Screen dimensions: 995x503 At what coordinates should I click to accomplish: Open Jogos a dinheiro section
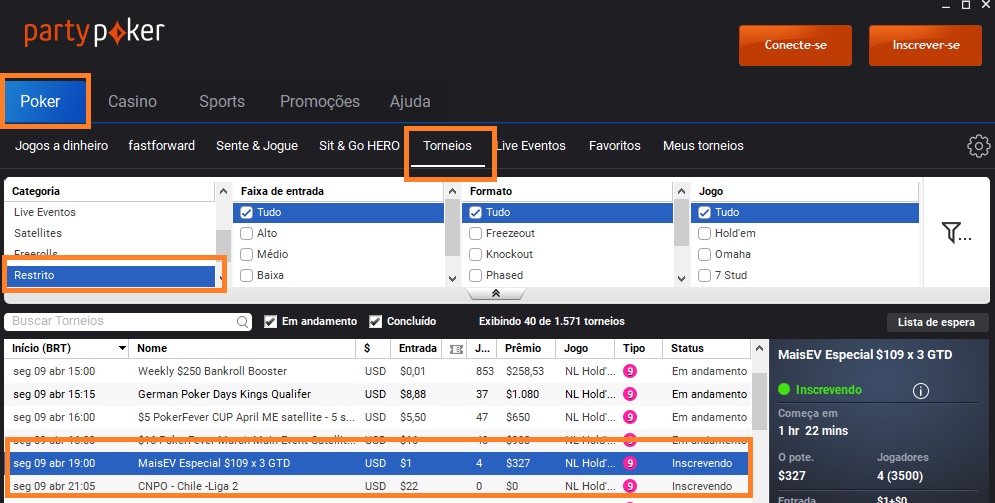(62, 146)
